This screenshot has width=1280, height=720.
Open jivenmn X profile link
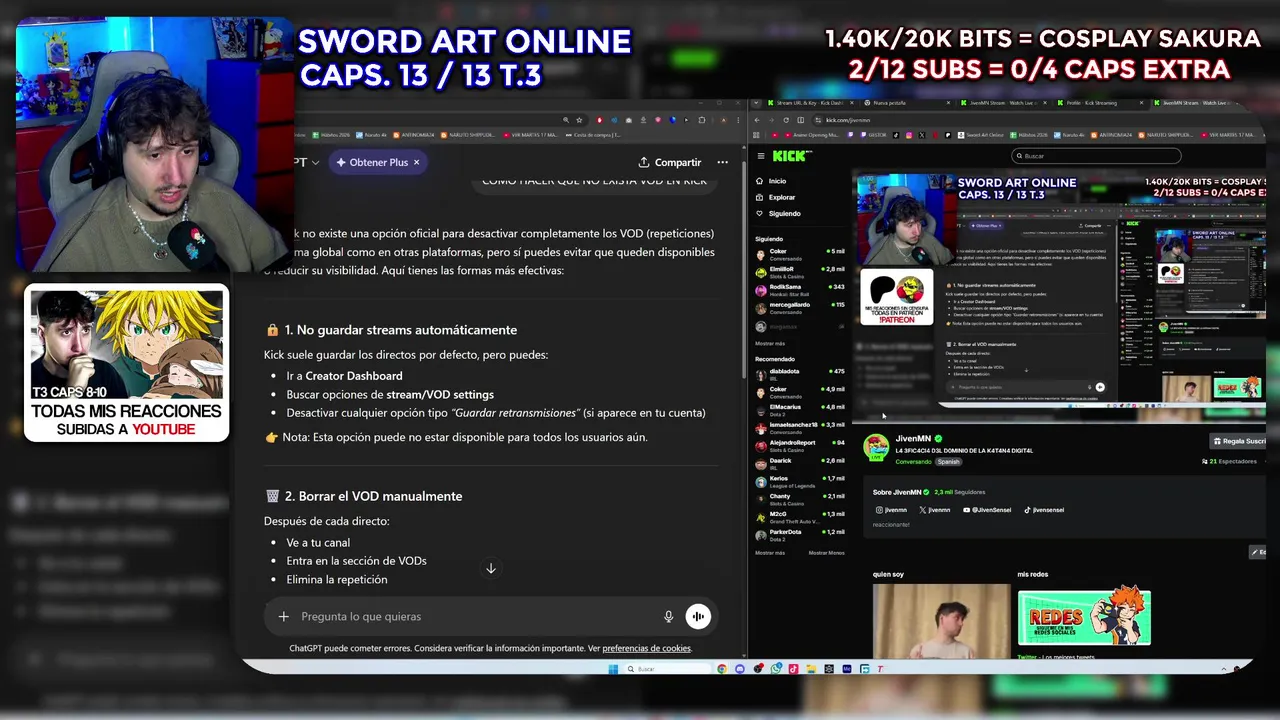pos(934,510)
